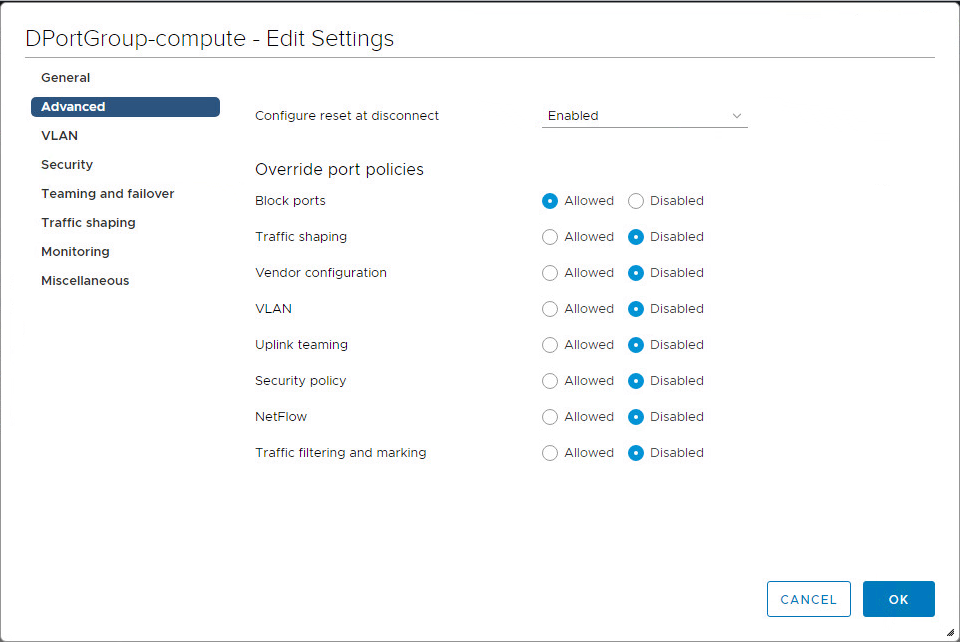
Task: Allow NetFlow port policy override
Action: coord(550,417)
